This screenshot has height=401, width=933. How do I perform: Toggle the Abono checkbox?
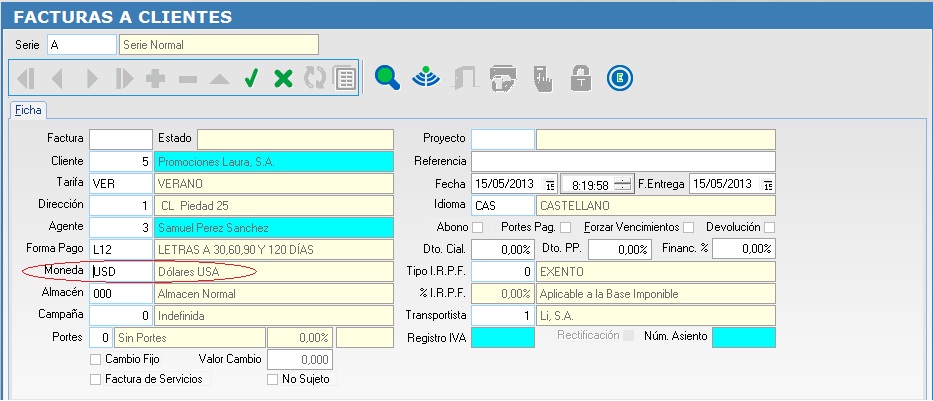[x=477, y=227]
